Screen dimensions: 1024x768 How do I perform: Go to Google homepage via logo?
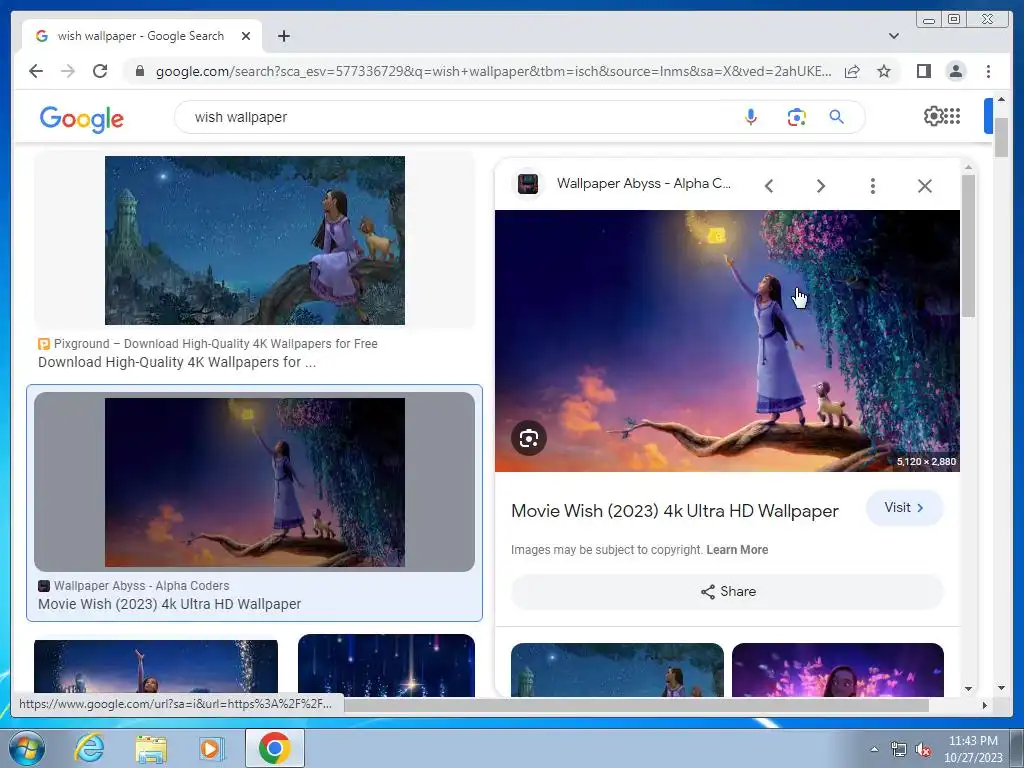pos(82,119)
